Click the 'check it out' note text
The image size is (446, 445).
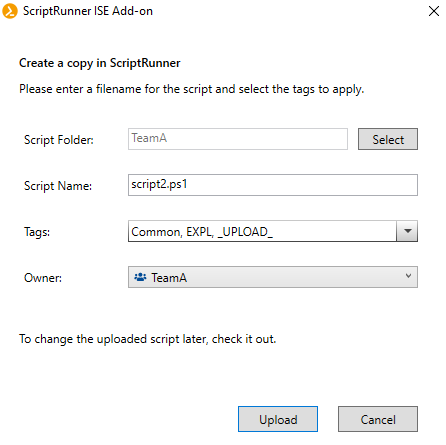tap(148, 339)
